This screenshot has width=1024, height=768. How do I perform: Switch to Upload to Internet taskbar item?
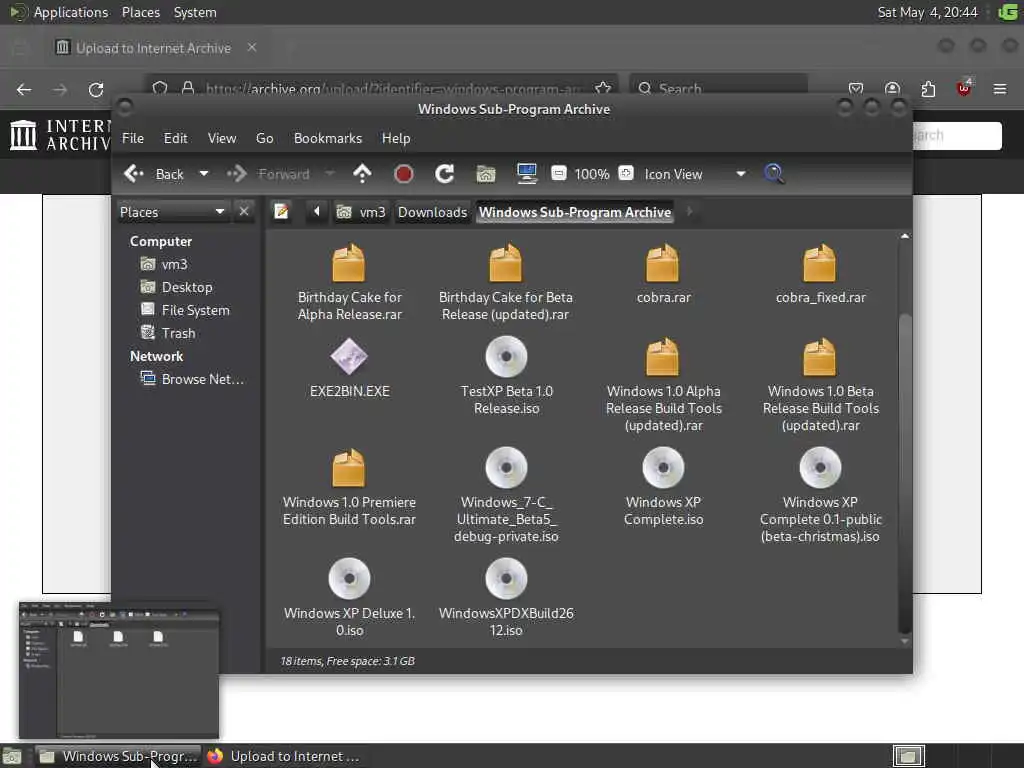[x=284, y=756]
